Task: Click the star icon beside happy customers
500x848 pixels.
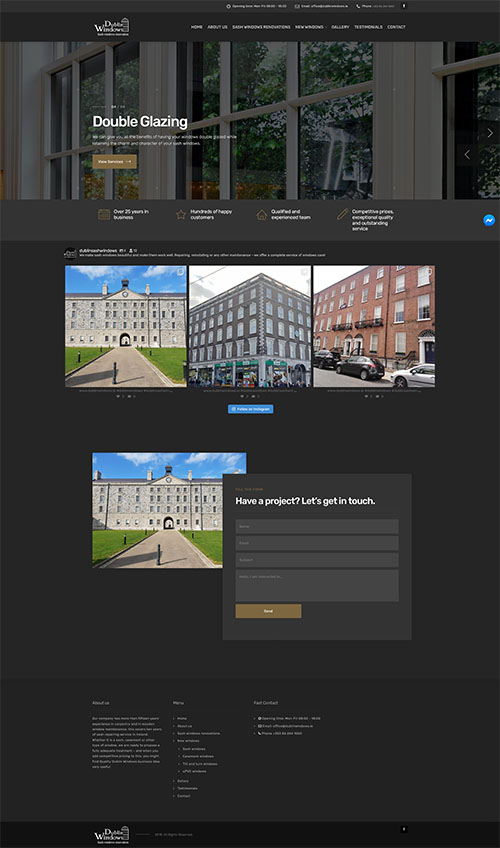Action: [x=181, y=215]
